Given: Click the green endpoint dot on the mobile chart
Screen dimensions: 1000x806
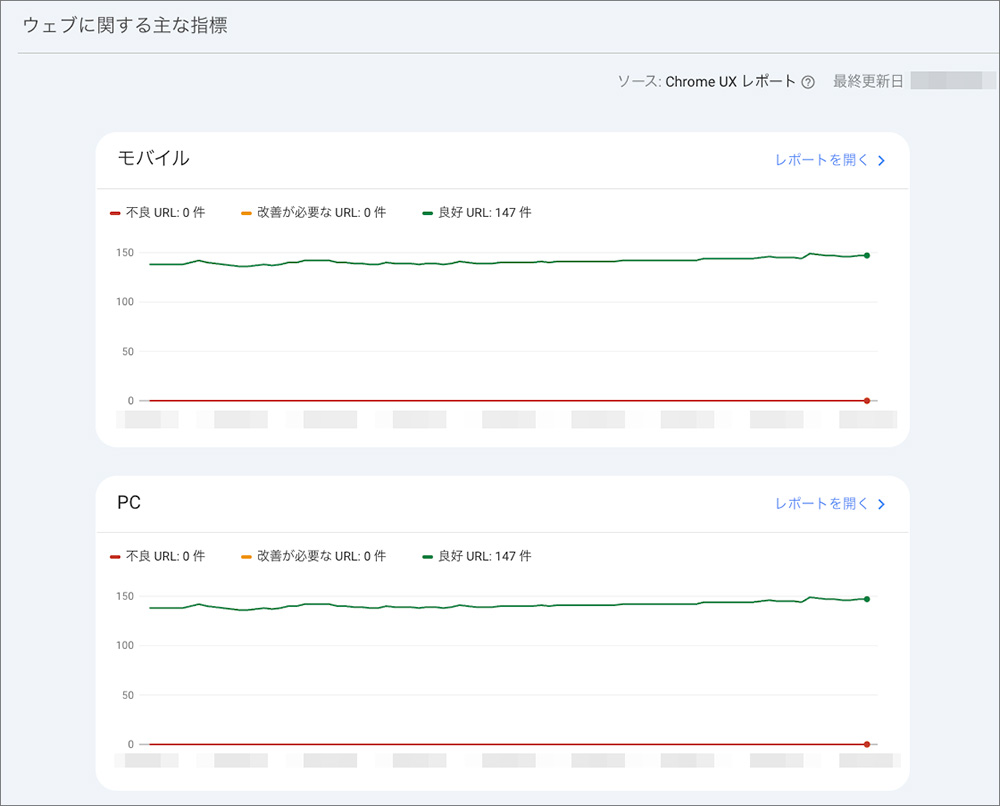Looking at the screenshot, I should [x=866, y=256].
